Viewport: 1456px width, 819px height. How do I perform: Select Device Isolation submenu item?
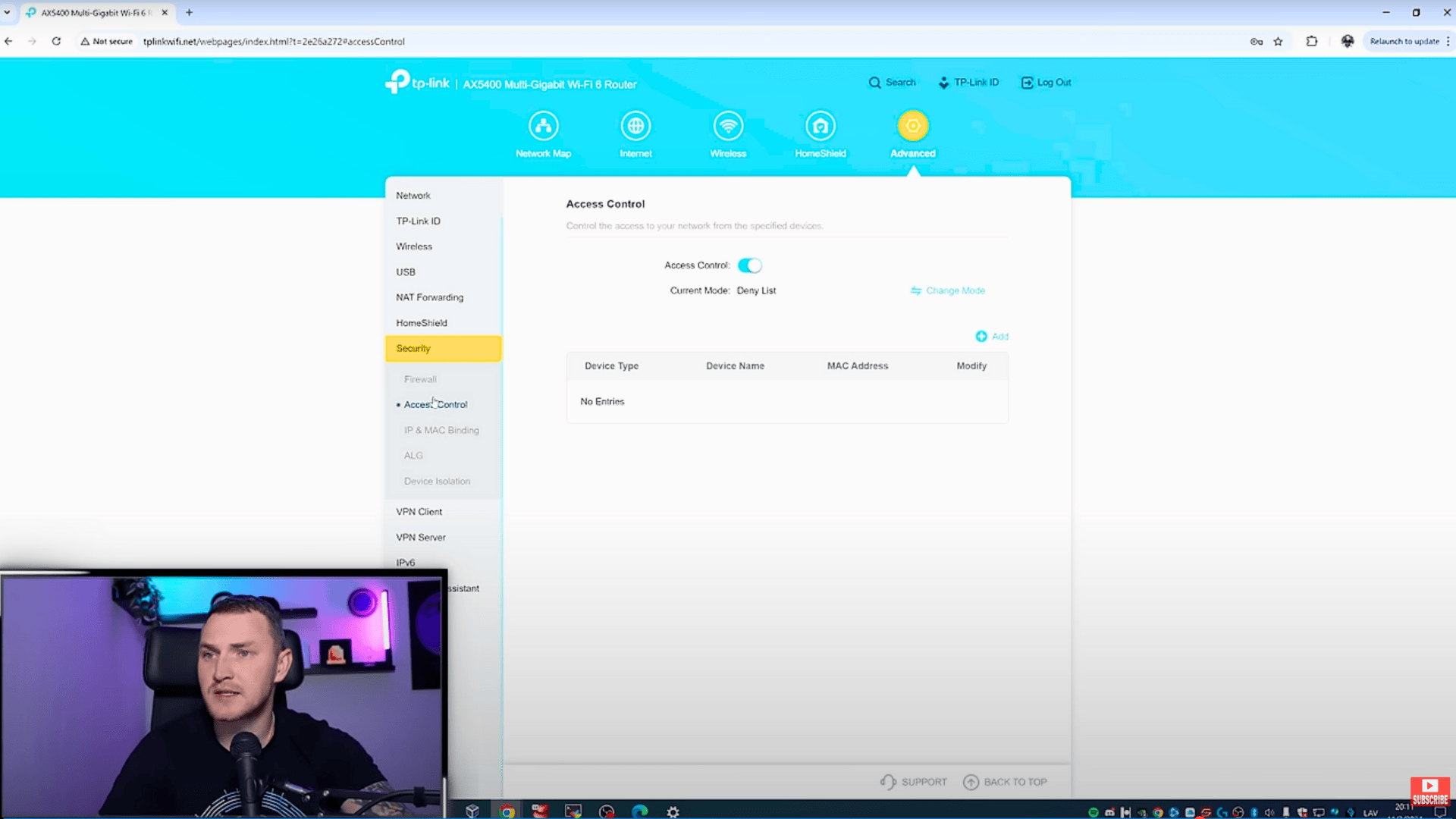[x=437, y=481]
